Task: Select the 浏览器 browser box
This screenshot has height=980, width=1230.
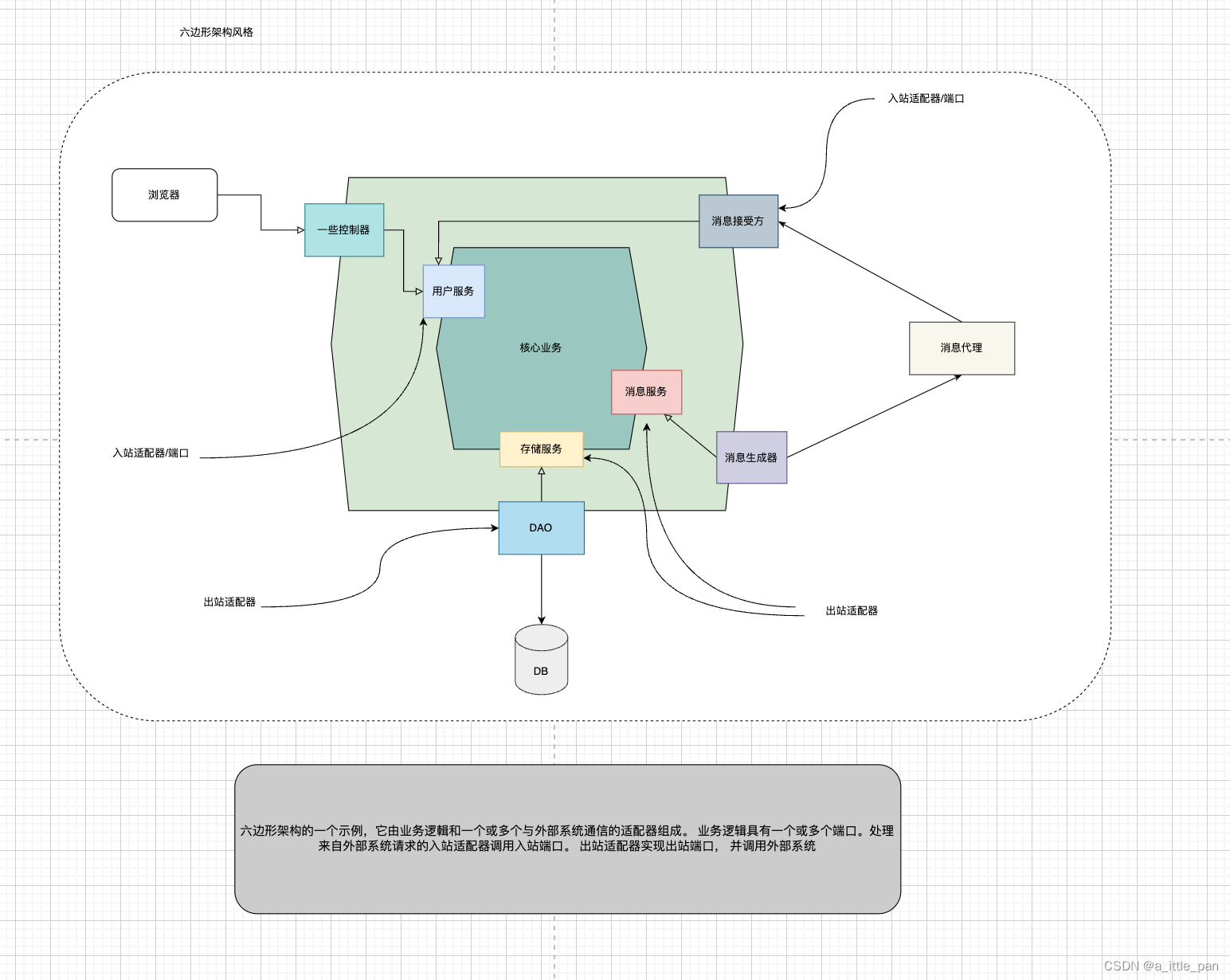Action: pyautogui.click(x=165, y=194)
